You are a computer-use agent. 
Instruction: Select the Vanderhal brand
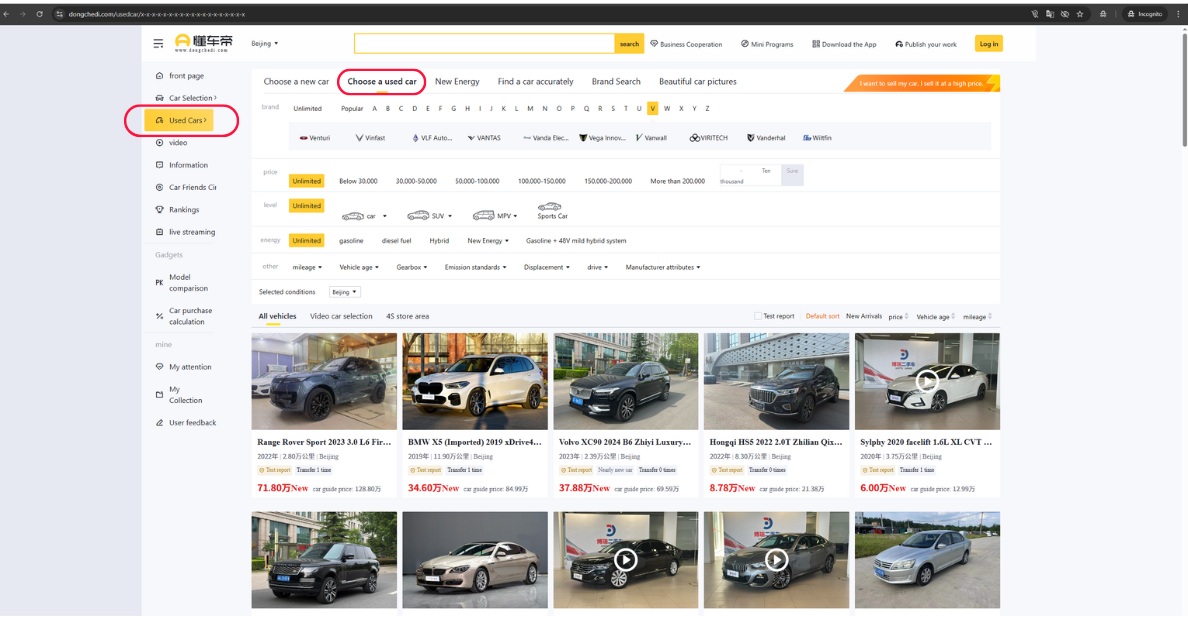tap(766, 138)
